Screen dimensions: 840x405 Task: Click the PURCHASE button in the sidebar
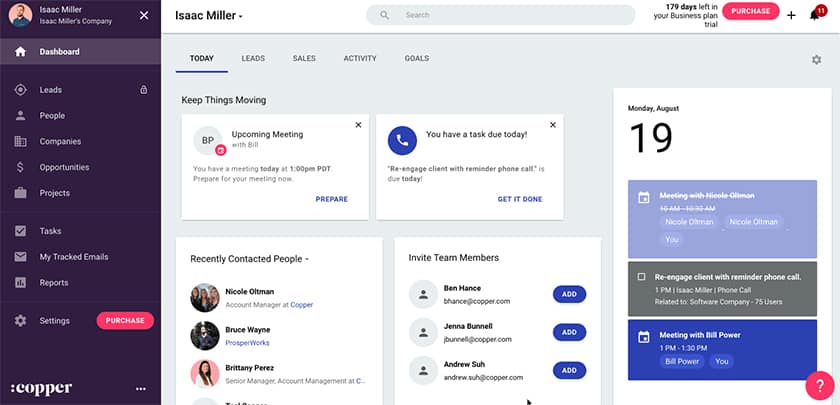(x=125, y=320)
